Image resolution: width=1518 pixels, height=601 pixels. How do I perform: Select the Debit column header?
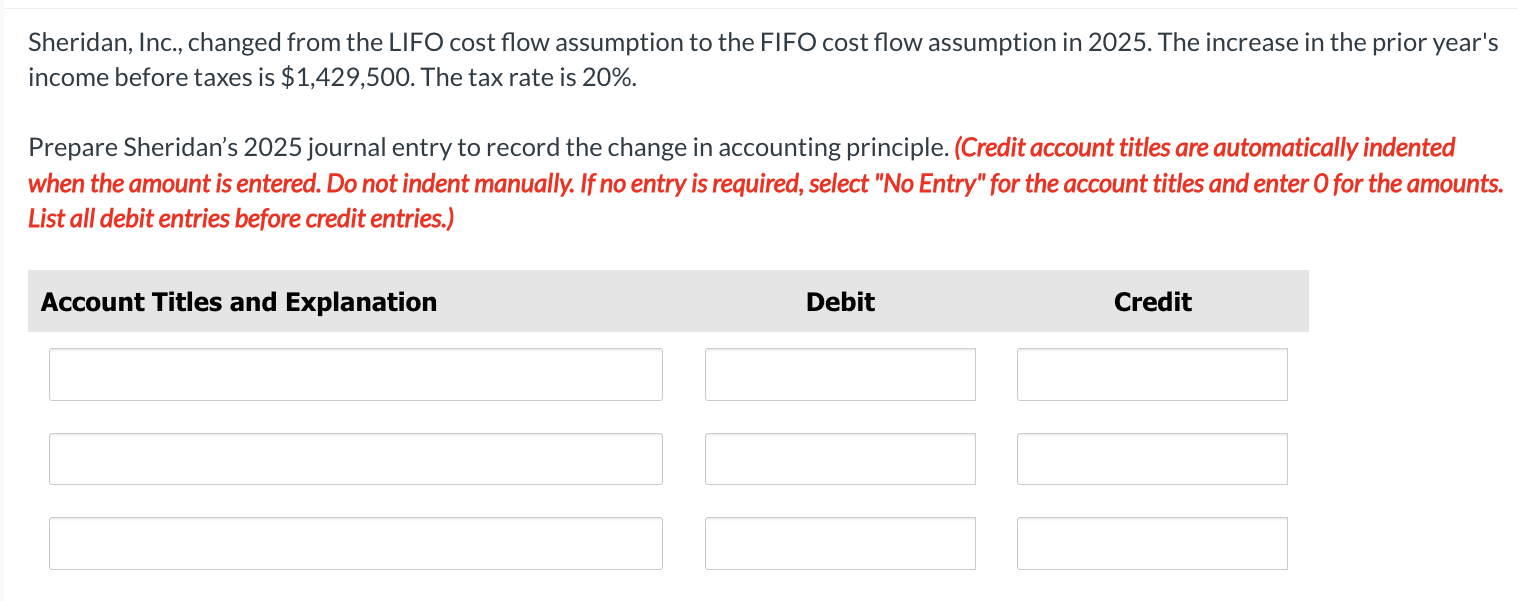840,301
